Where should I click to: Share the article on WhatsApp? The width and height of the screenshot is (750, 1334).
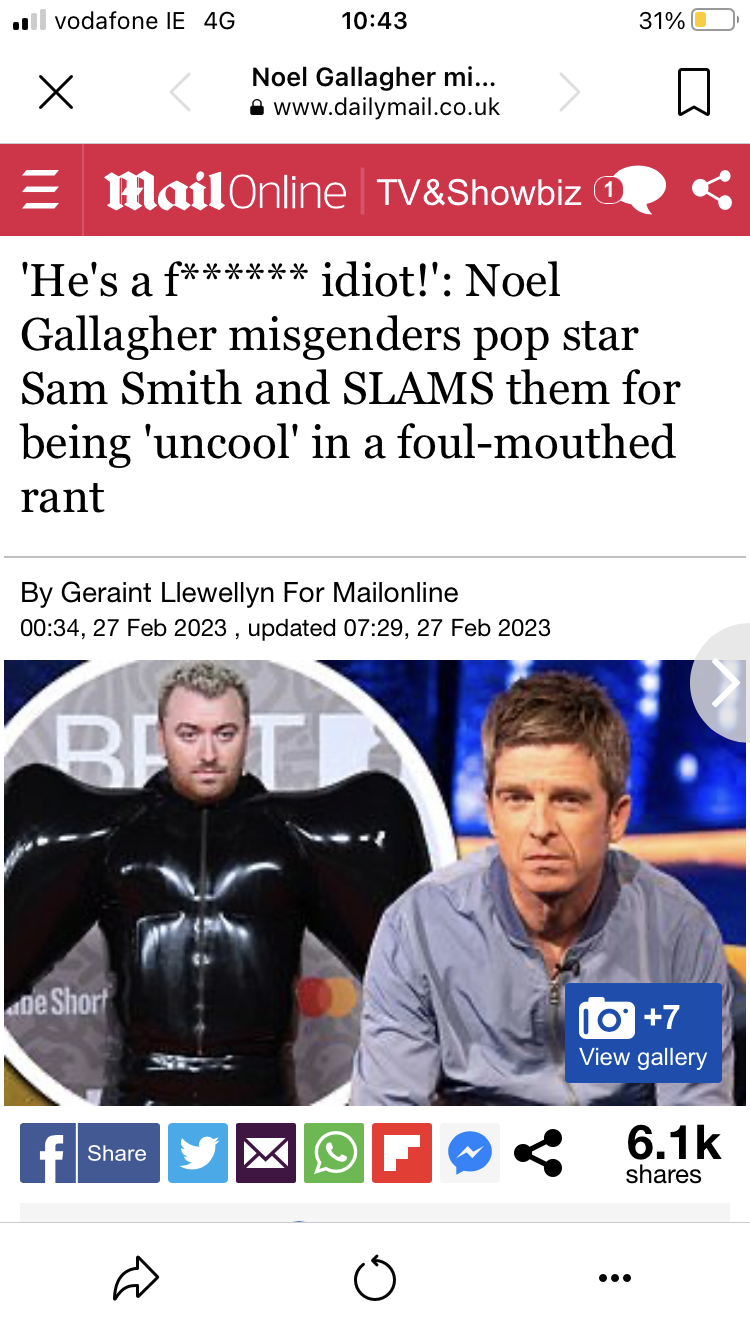click(x=334, y=1153)
